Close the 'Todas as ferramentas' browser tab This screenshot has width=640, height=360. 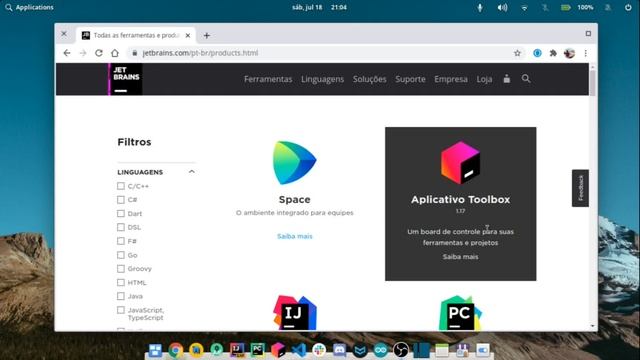pyautogui.click(x=188, y=36)
